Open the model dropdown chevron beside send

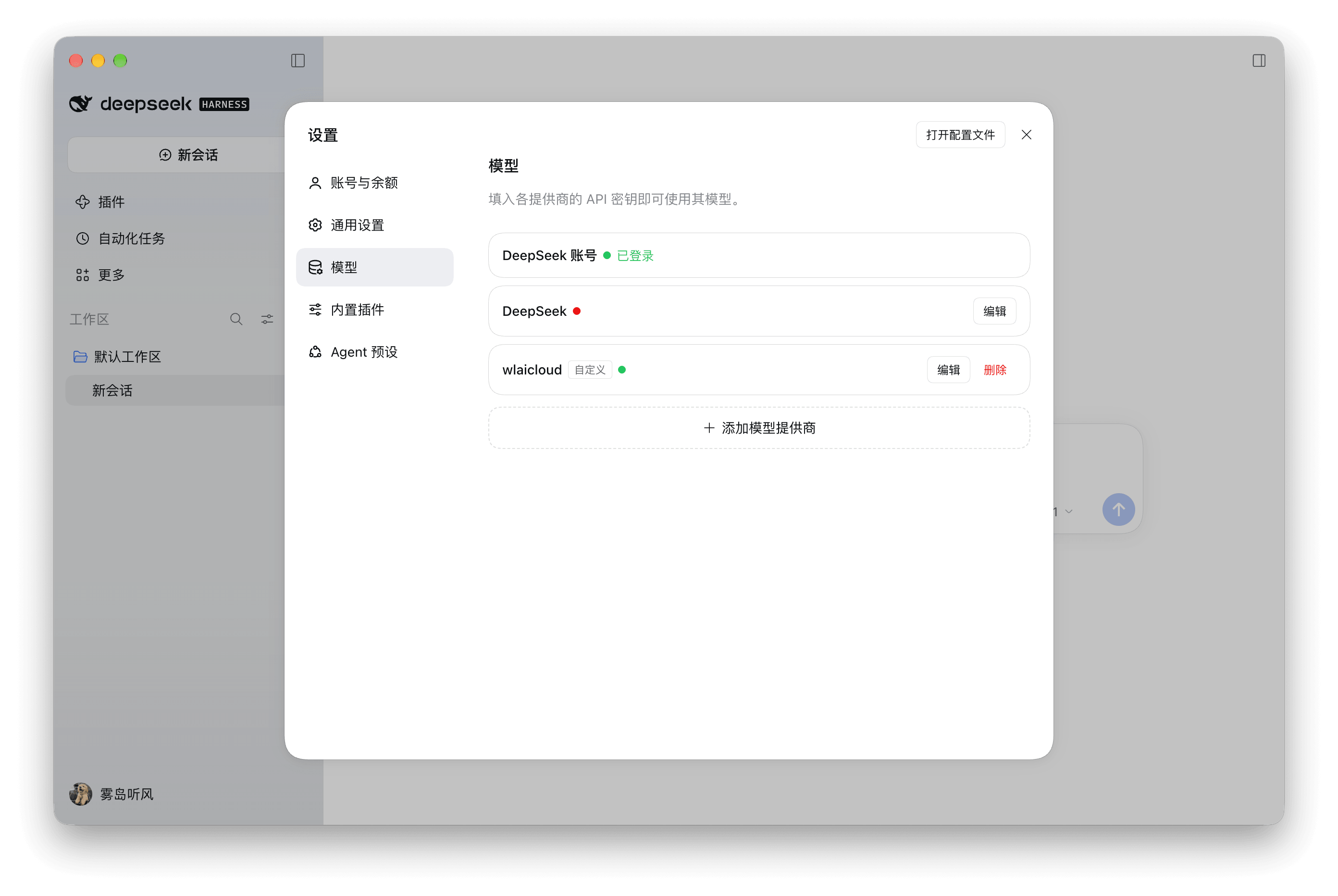pyautogui.click(x=1068, y=511)
